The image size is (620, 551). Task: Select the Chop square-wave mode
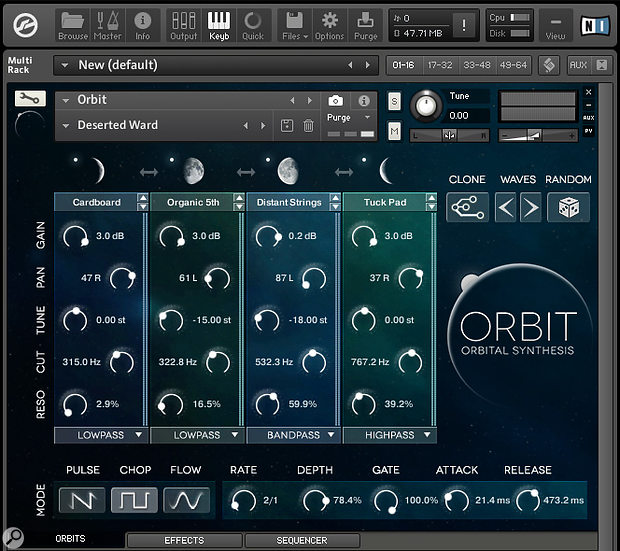134,500
